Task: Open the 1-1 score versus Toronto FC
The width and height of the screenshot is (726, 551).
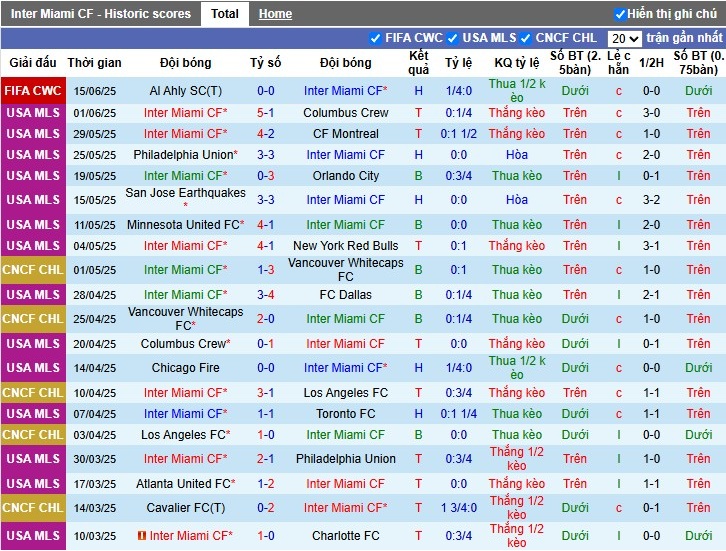Action: 266,414
